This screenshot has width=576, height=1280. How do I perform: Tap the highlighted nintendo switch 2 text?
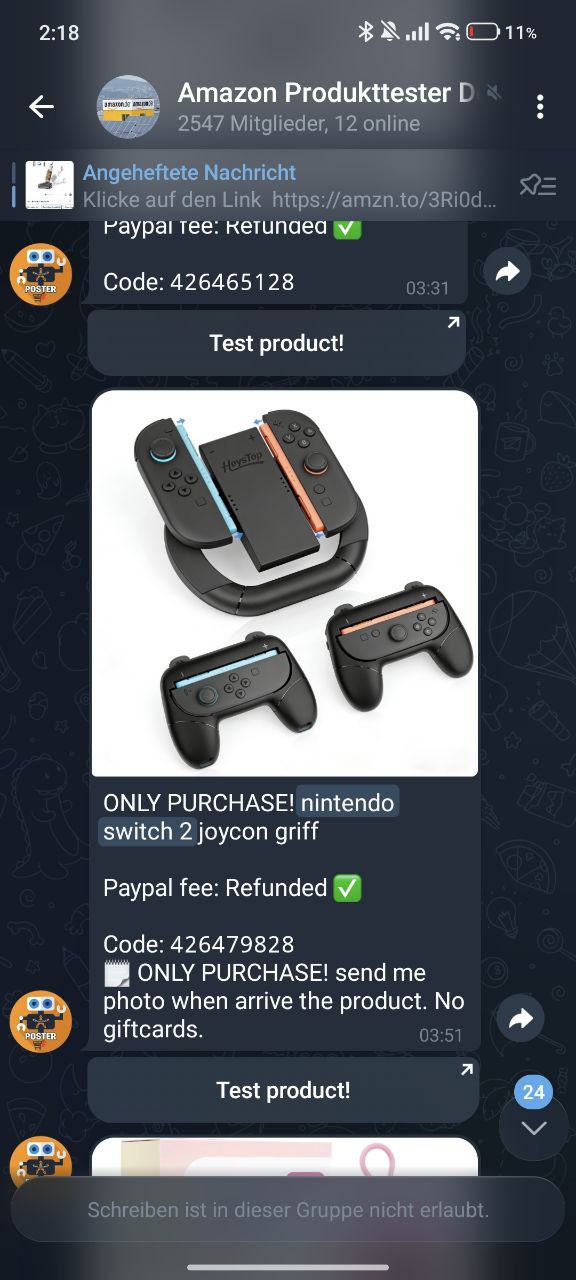[x=249, y=817]
